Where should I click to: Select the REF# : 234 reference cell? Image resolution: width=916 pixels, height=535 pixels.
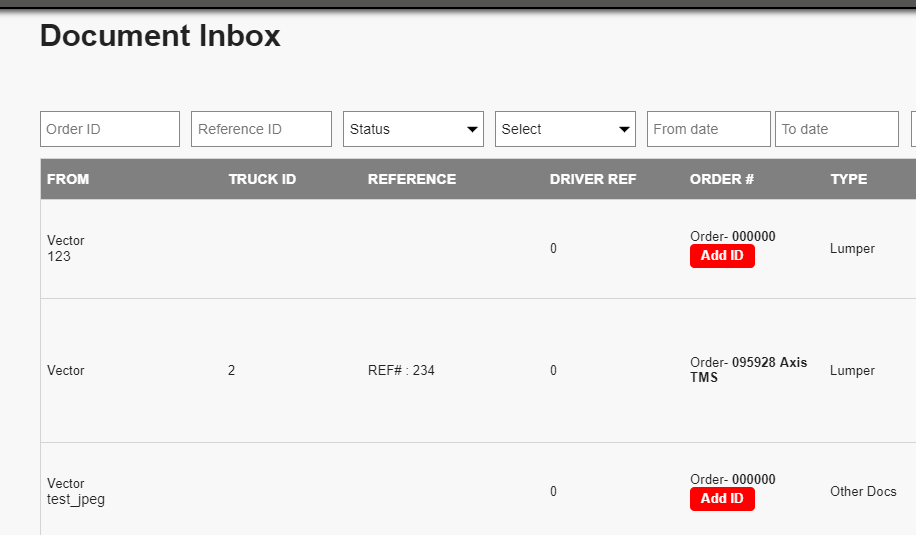pos(401,370)
